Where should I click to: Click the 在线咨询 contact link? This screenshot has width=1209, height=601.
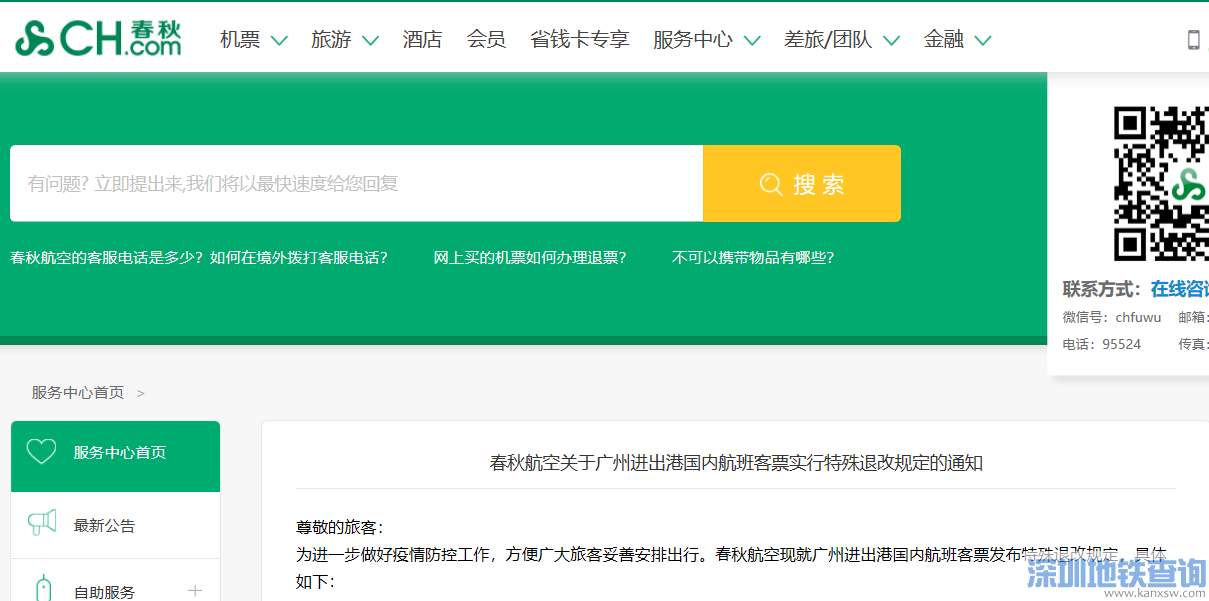(1180, 289)
